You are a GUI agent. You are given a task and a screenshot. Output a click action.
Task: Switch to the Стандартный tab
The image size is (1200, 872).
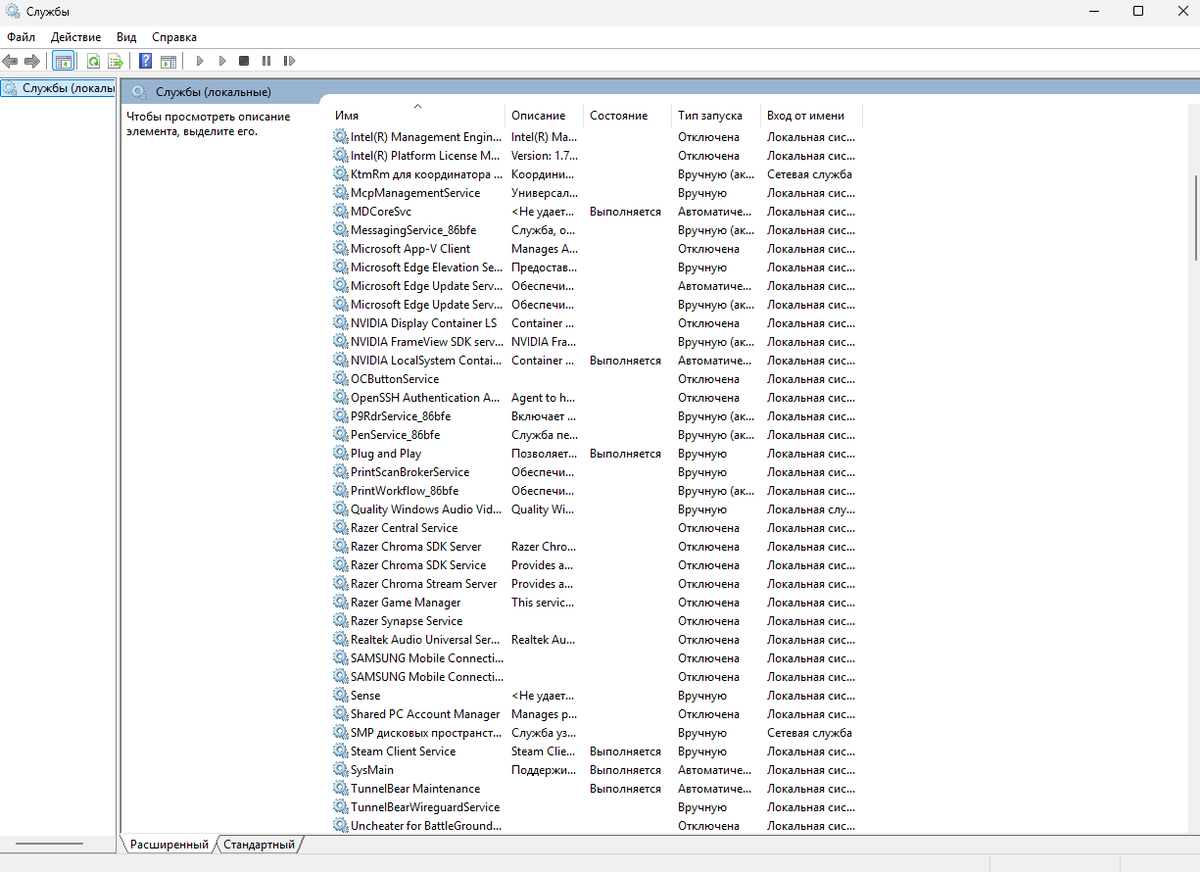(x=259, y=845)
